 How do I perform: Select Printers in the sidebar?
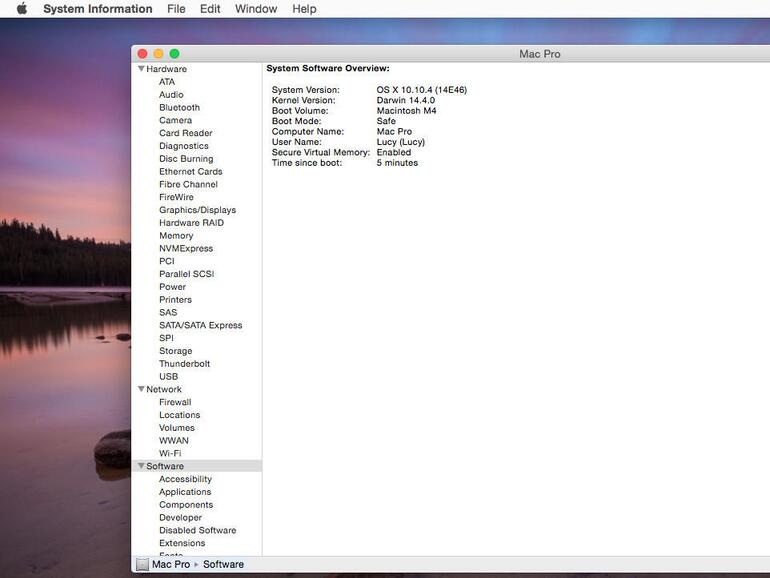175,299
